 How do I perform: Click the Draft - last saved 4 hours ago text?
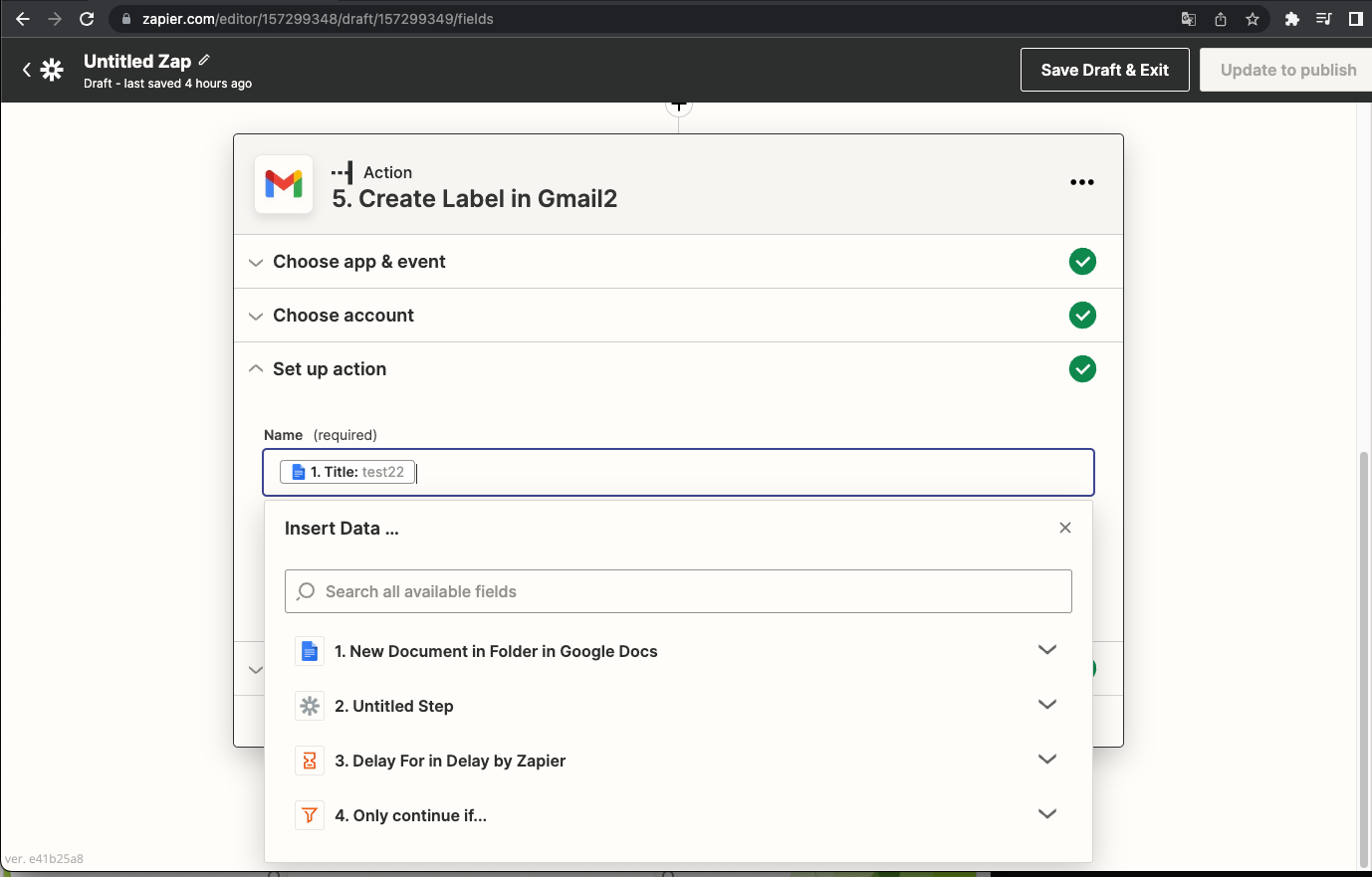click(x=167, y=84)
